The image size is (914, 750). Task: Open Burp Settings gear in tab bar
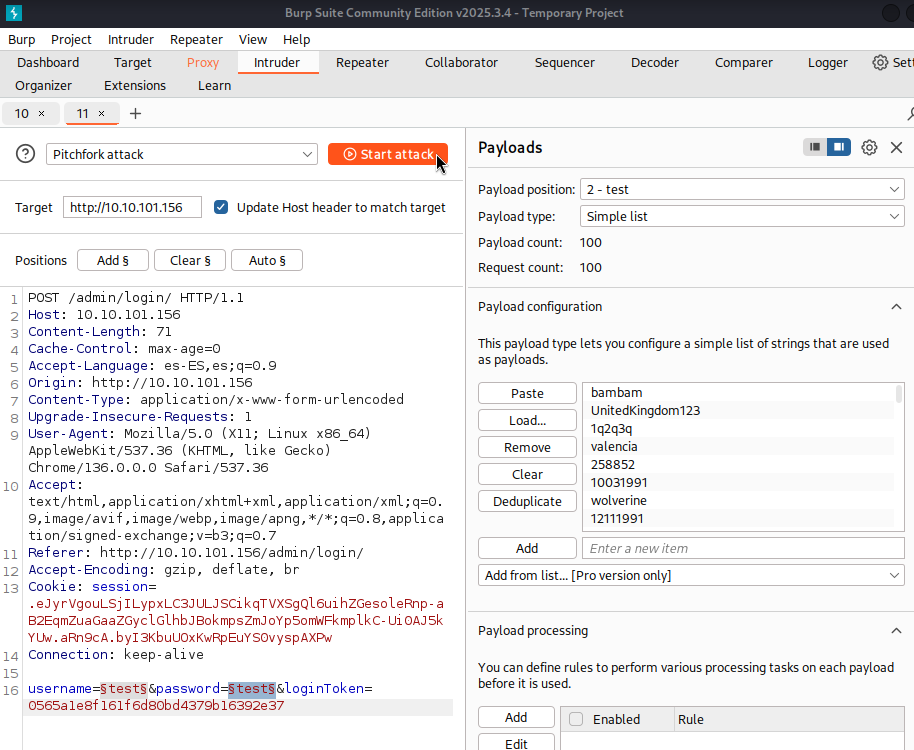880,62
